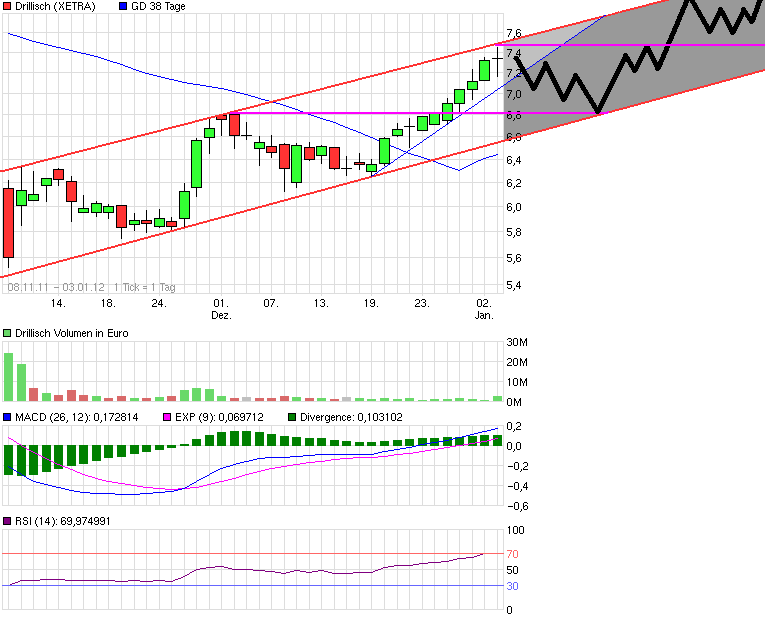Click the 6,0 price axis label
The image size is (765, 618).
pos(514,207)
